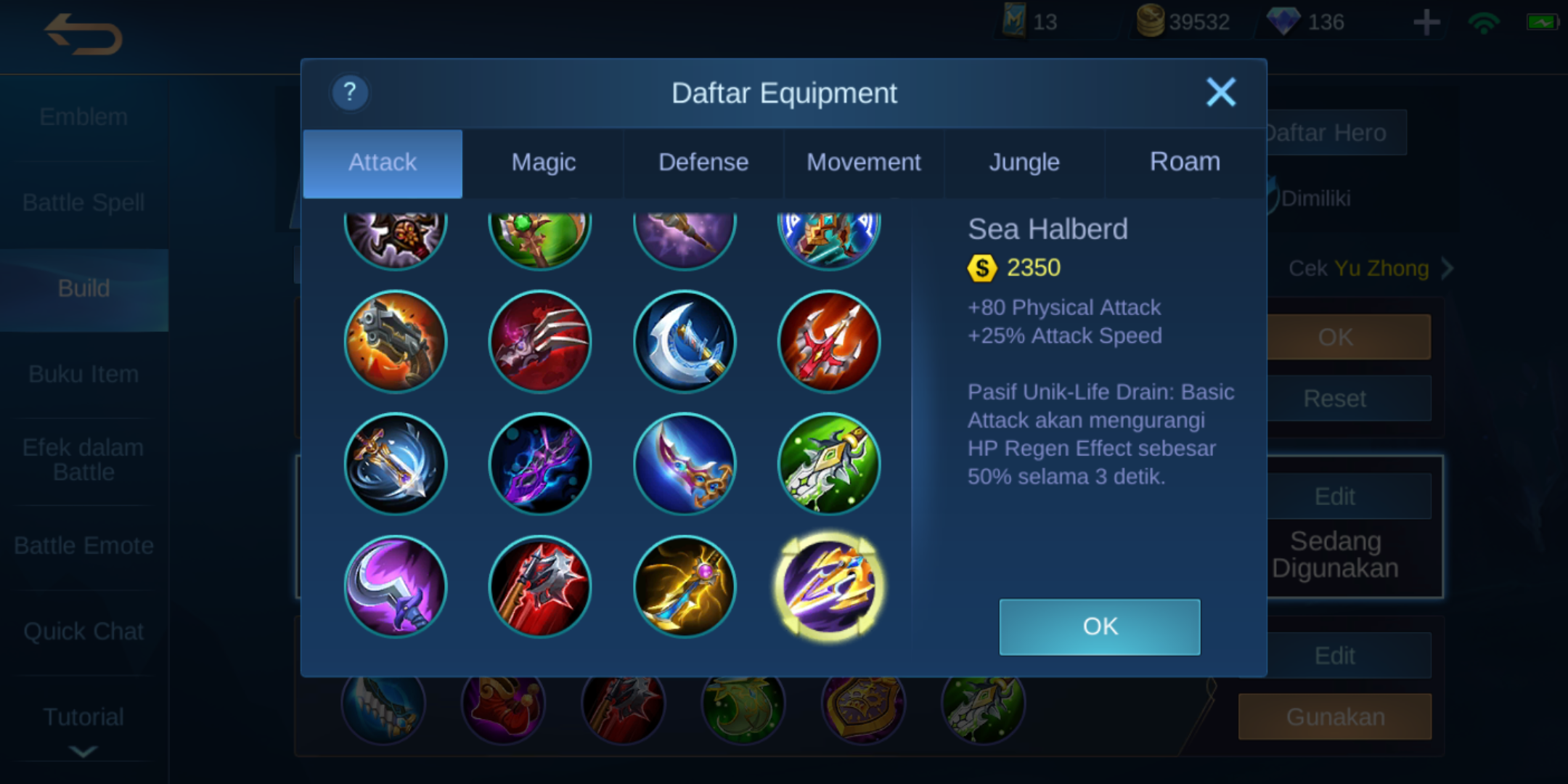Select the highlighted Sea Halberd item icon
Viewport: 1568px width, 784px height.
point(830,587)
